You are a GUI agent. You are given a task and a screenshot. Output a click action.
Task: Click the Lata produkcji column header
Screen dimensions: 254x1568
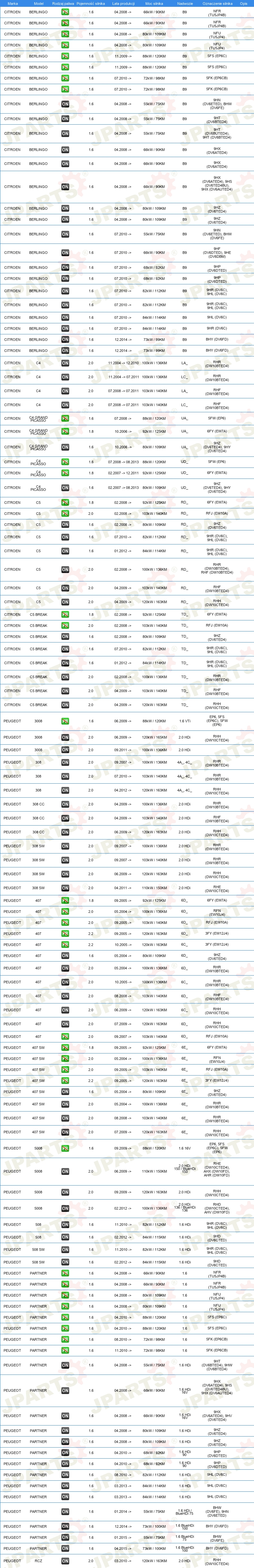click(124, 4)
